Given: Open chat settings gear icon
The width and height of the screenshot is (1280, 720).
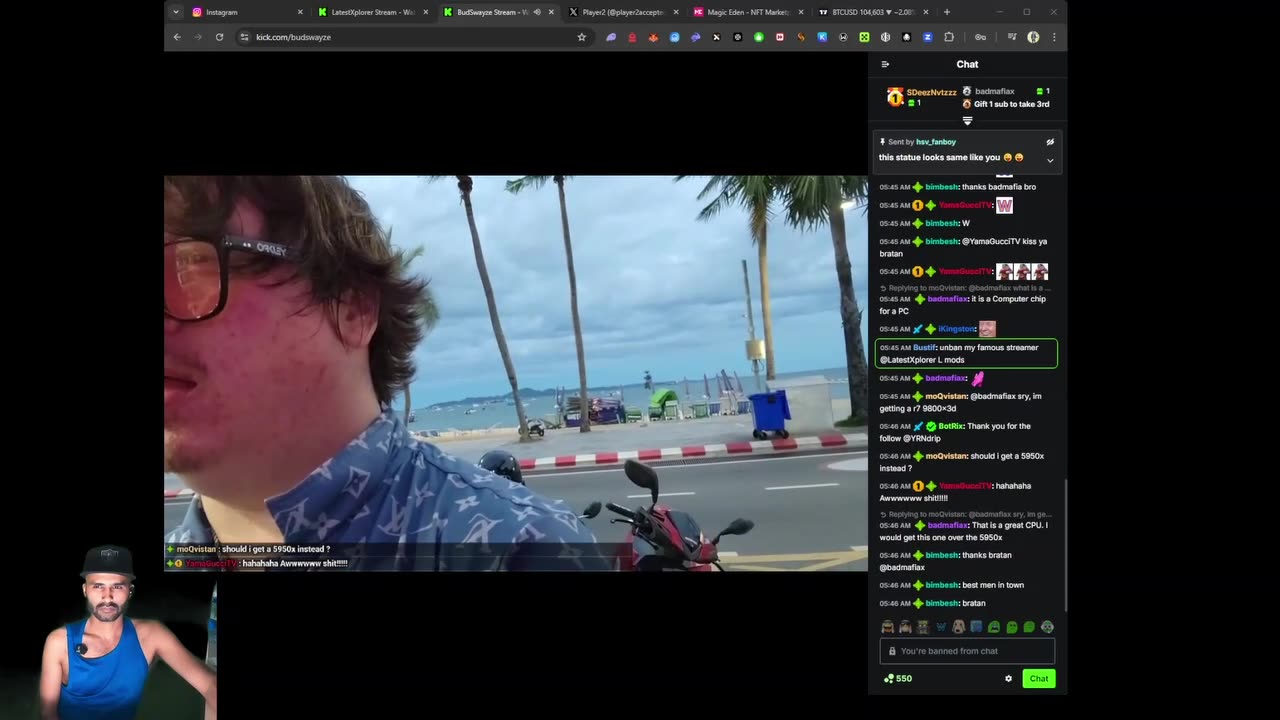Looking at the screenshot, I should point(1008,678).
